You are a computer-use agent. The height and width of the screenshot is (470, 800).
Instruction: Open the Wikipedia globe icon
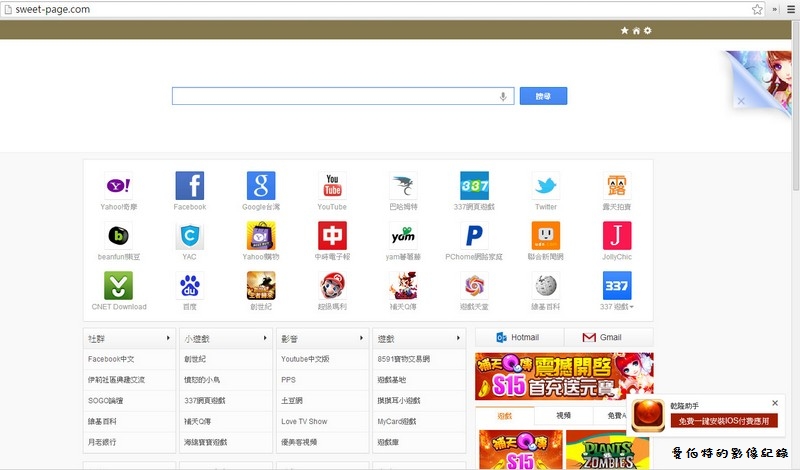[x=545, y=286]
